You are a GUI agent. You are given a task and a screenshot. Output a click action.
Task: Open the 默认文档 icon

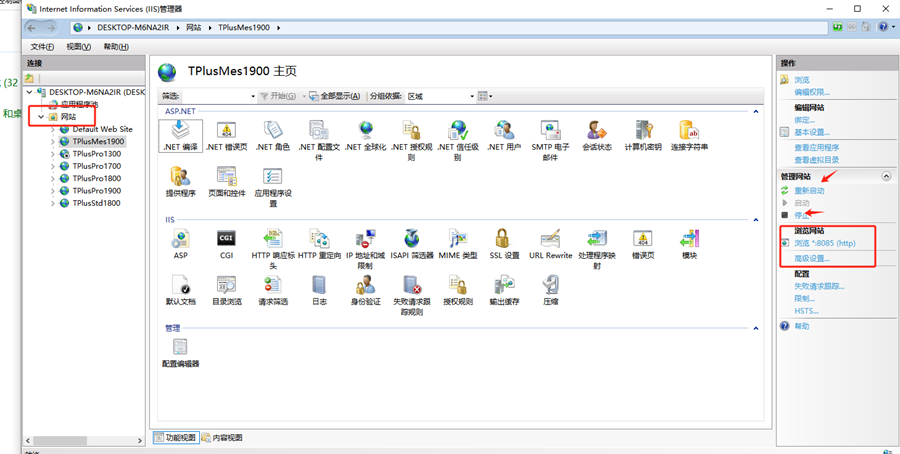point(180,289)
